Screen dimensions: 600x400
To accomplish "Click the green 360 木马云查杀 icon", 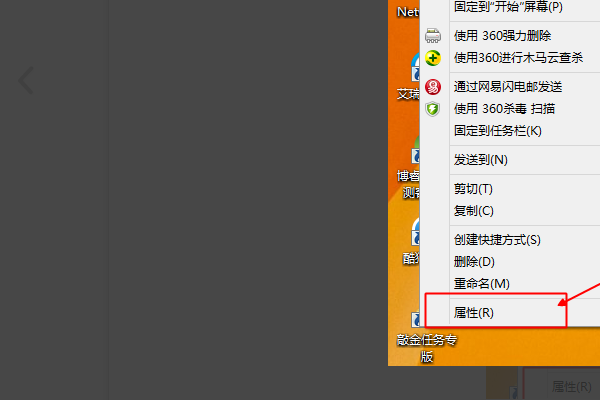I will (433, 58).
